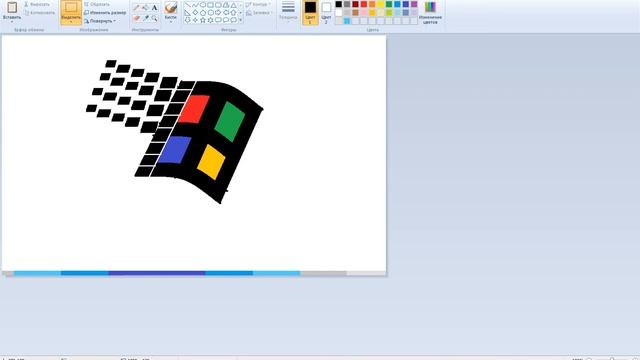Image resolution: width=640 pixels, height=360 pixels.
Task: Choose the Right arrow shape
Action: tap(218, 13)
